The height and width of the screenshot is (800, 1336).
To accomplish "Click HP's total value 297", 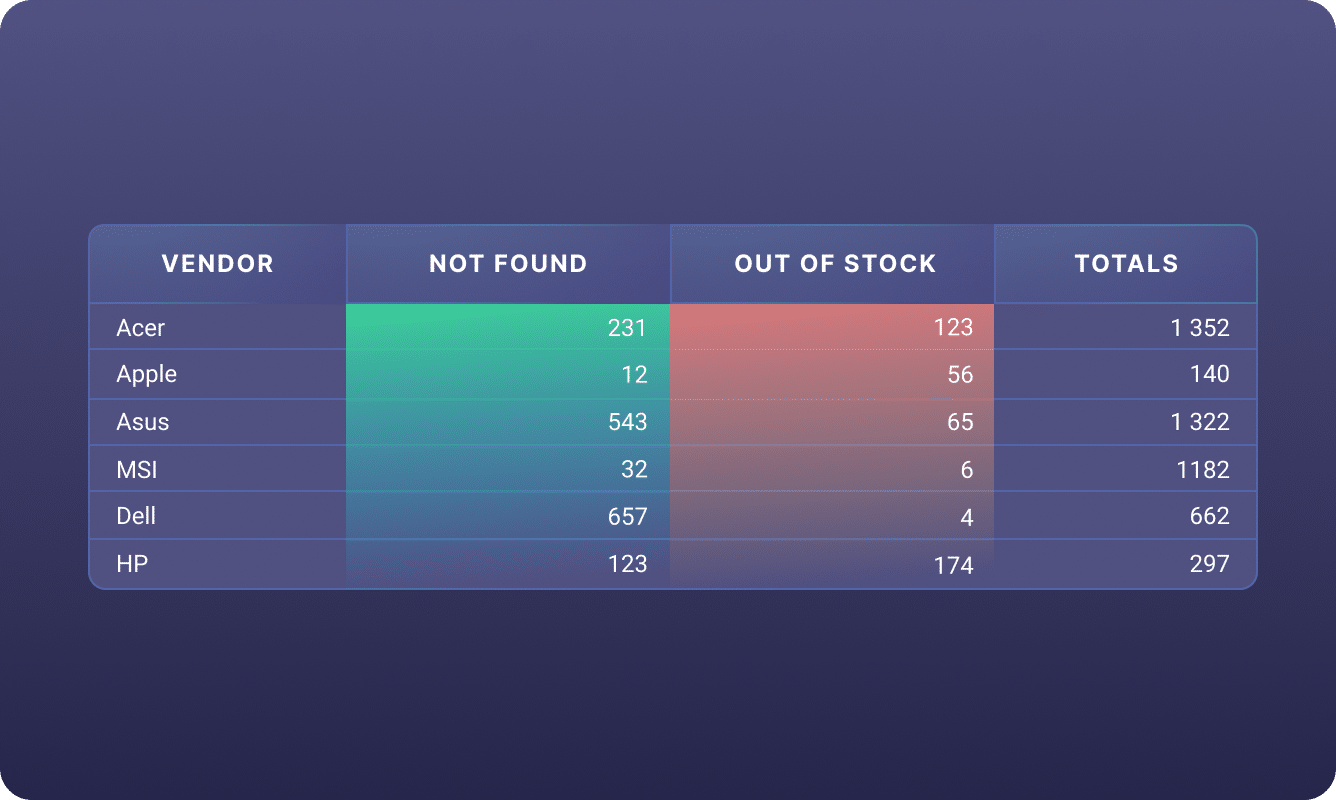I will tap(1209, 564).
